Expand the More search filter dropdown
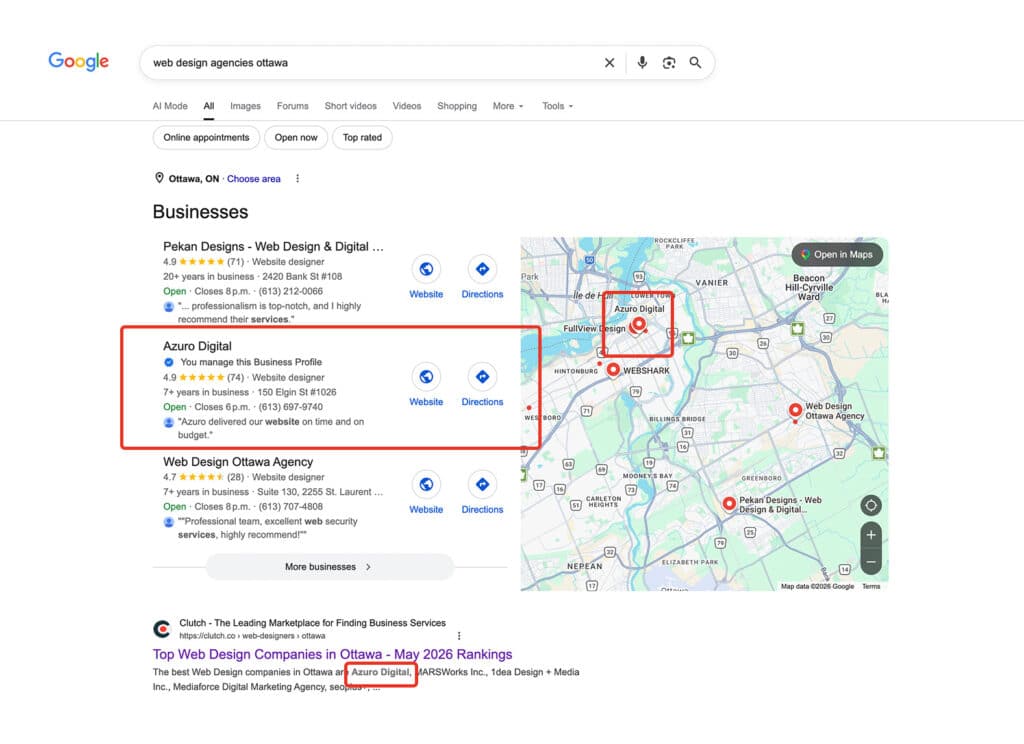Viewport: 1024px width, 744px height. [508, 106]
